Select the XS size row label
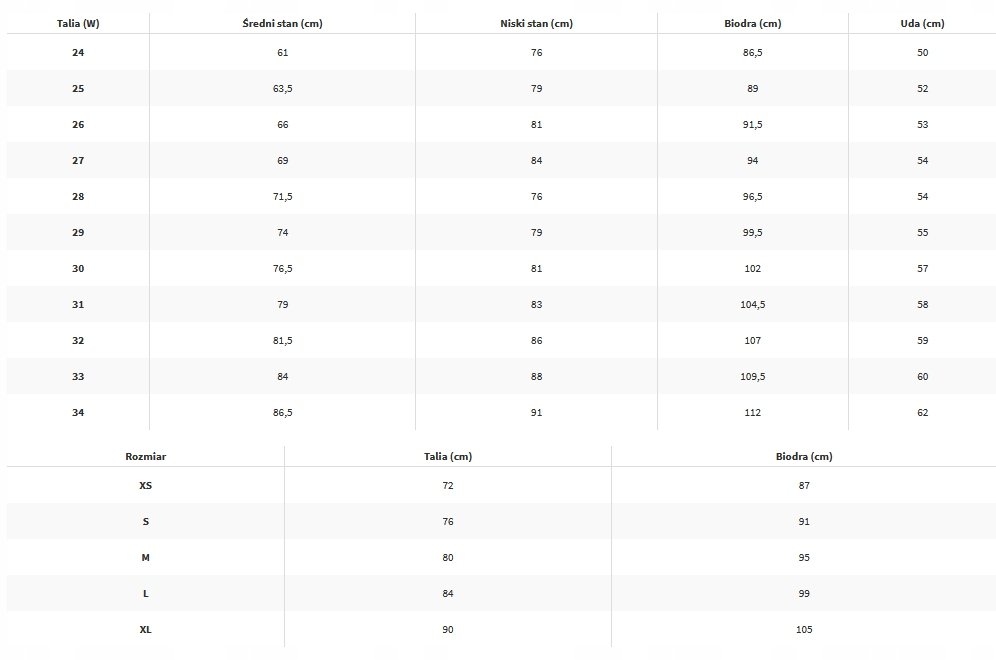Screen dimensions: 996x660 click(x=145, y=485)
